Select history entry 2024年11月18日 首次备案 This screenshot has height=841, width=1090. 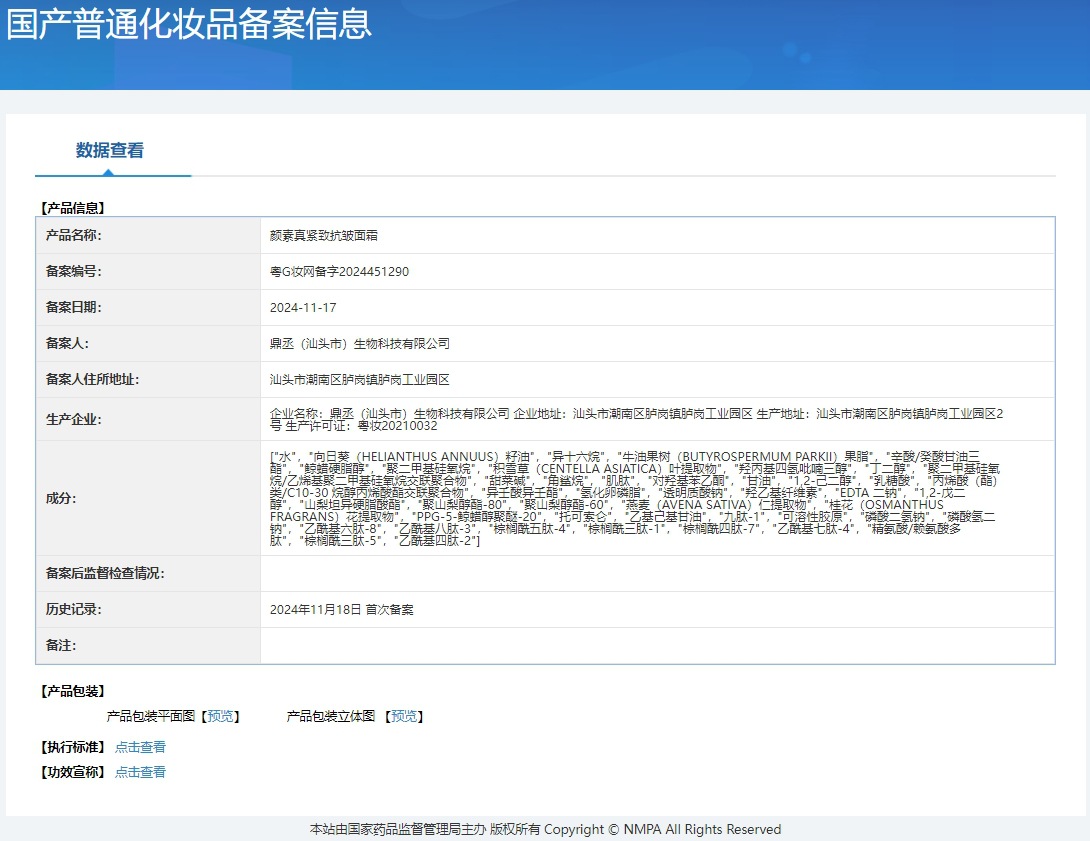click(341, 610)
